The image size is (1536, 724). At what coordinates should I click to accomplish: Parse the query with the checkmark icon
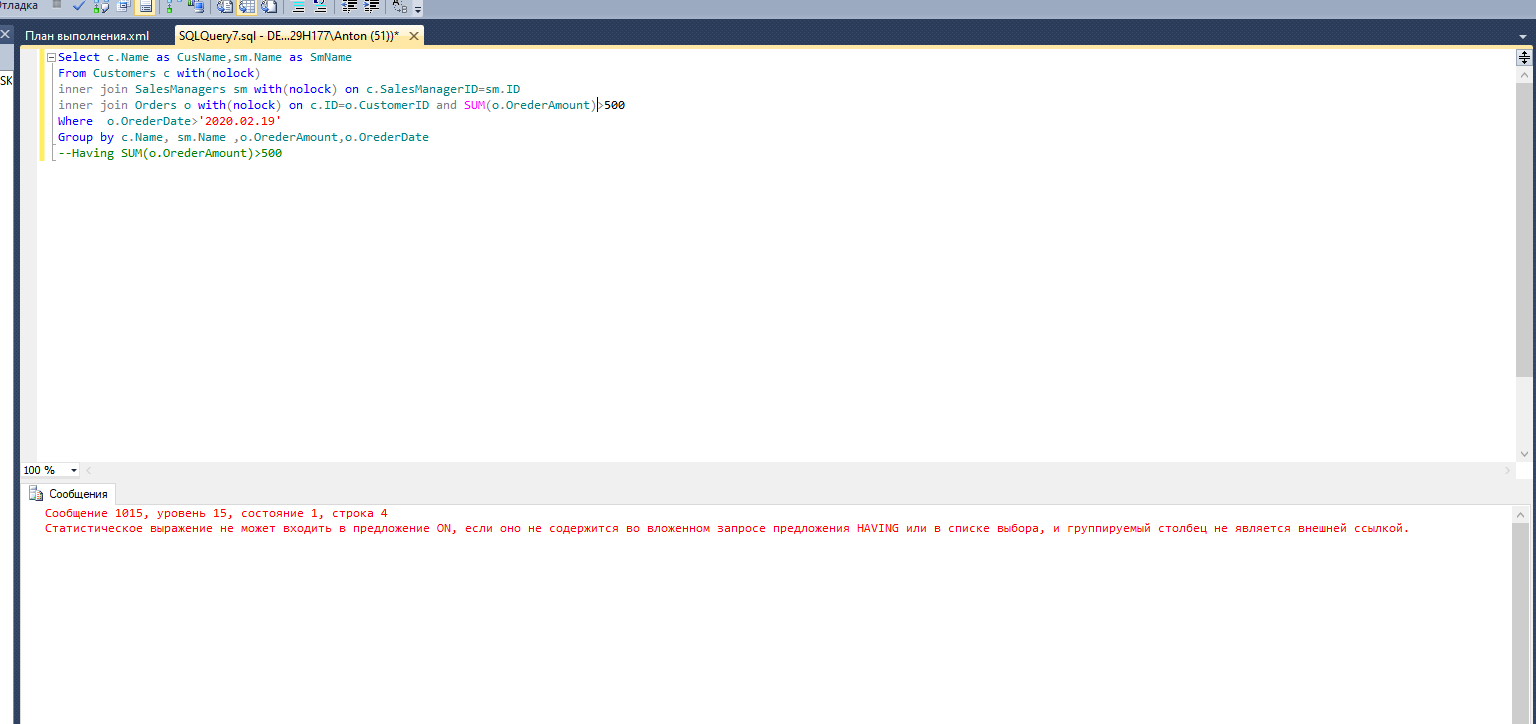click(x=79, y=5)
